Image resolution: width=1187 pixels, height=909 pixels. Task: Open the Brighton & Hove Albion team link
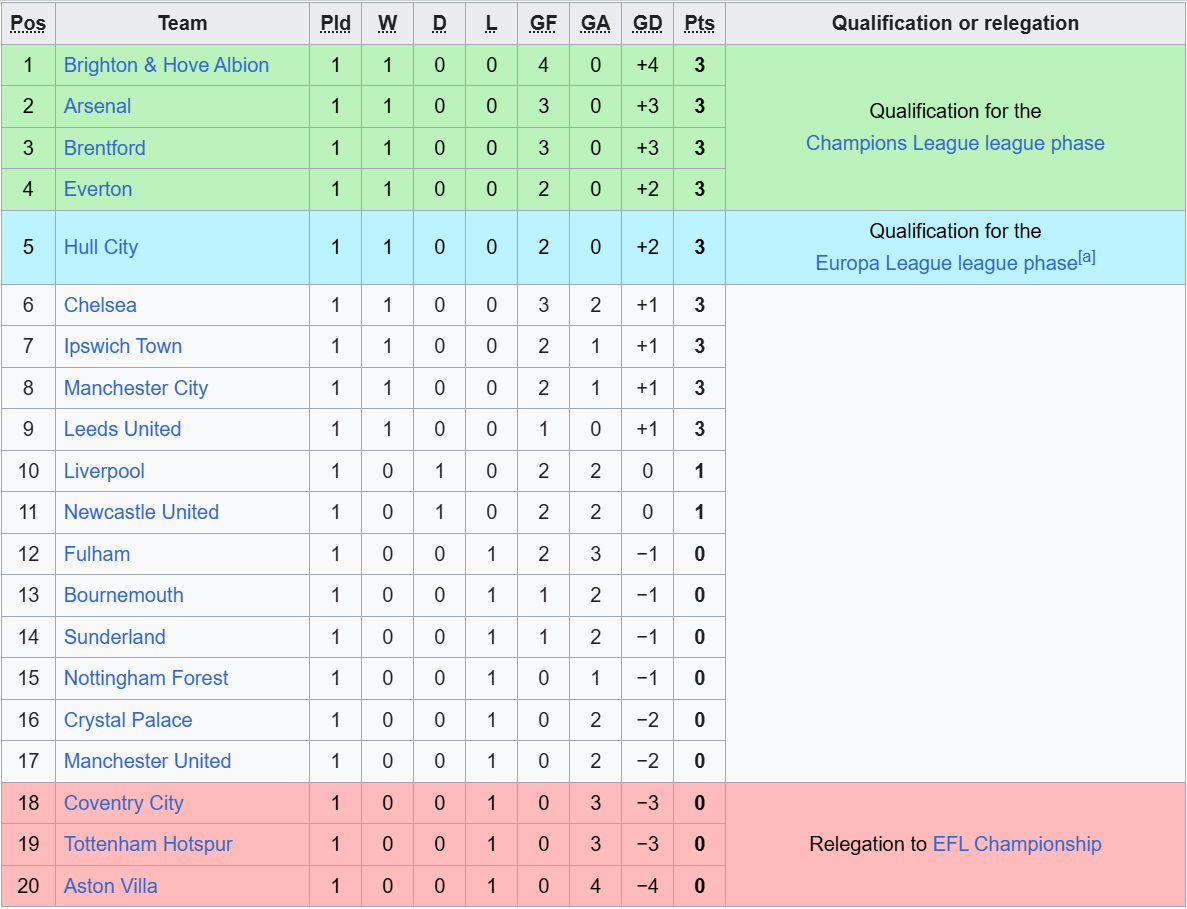point(166,65)
